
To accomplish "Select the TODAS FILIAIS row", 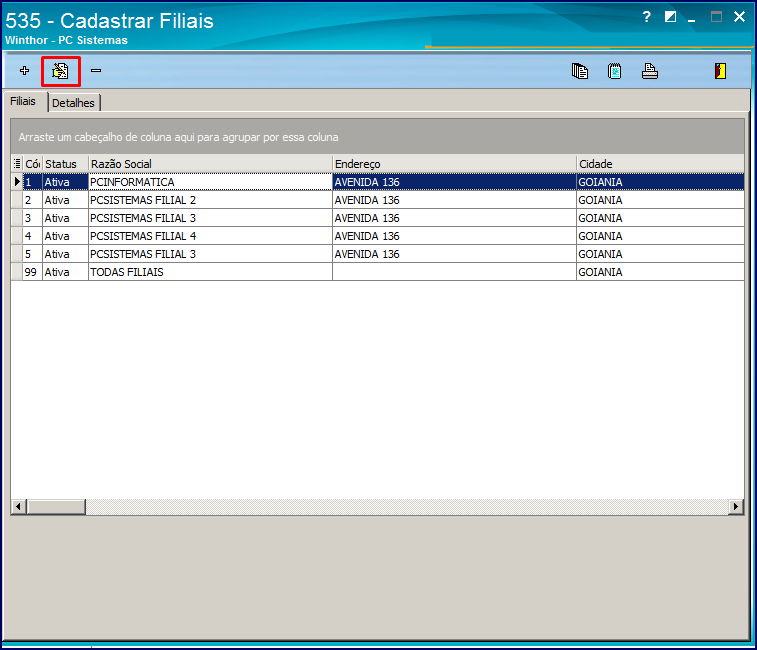I will point(378,272).
